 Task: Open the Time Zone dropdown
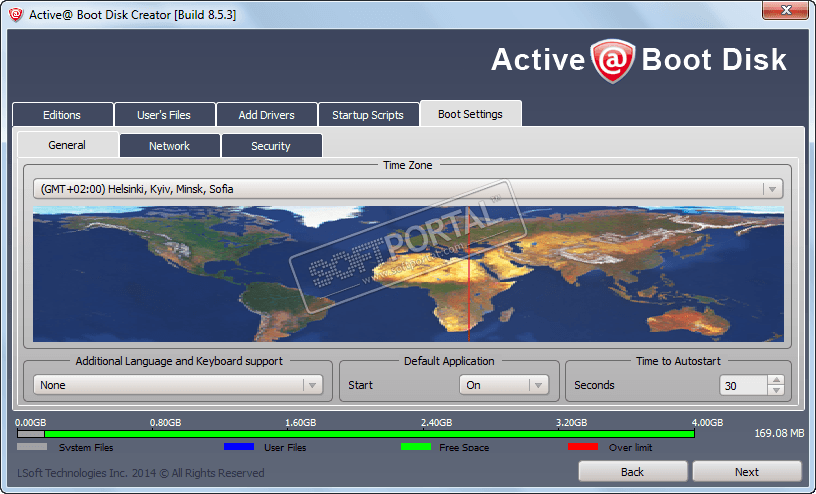[408, 189]
